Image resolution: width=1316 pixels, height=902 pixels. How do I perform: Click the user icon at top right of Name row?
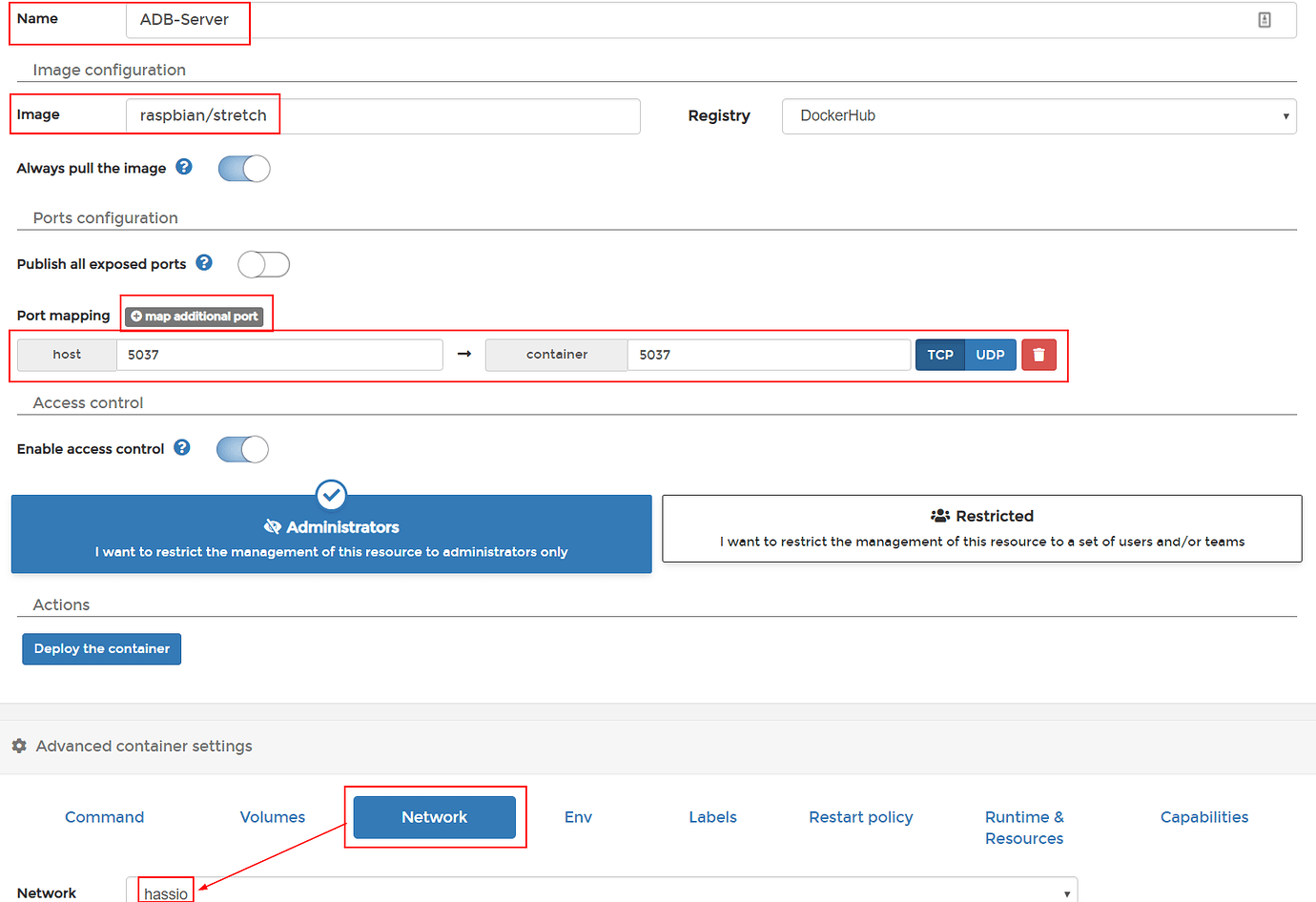(1265, 19)
